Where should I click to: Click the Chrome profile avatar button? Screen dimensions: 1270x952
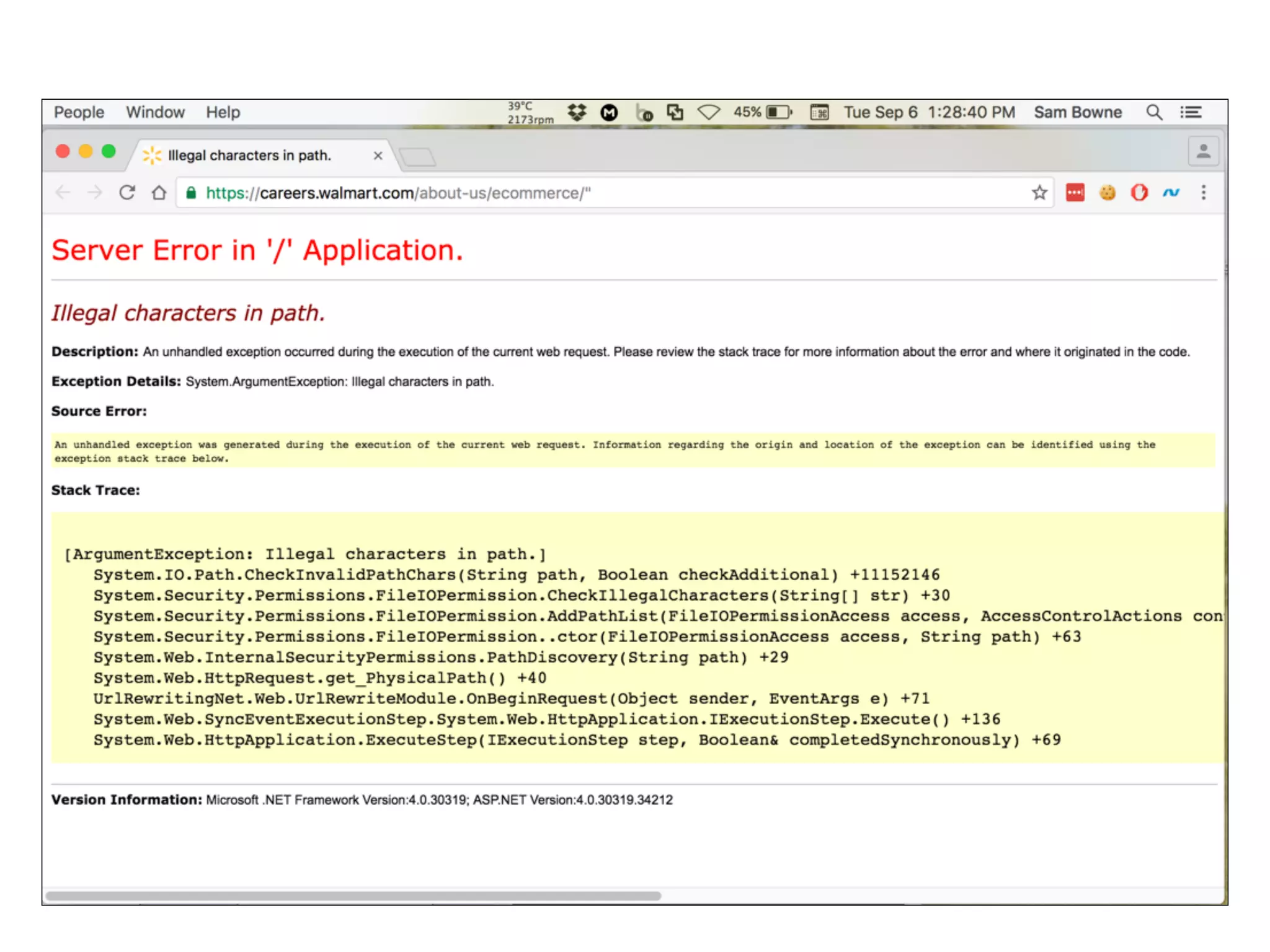point(1203,152)
